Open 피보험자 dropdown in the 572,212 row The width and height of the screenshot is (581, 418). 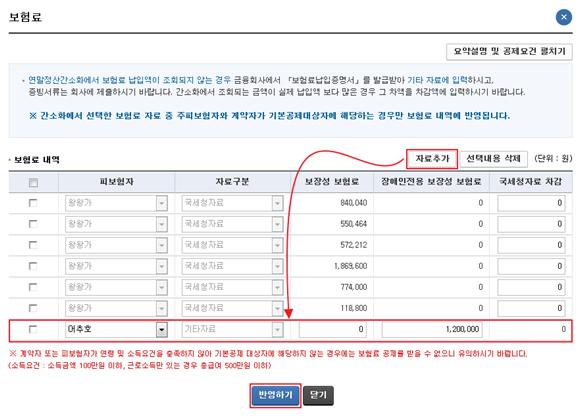tap(116, 245)
